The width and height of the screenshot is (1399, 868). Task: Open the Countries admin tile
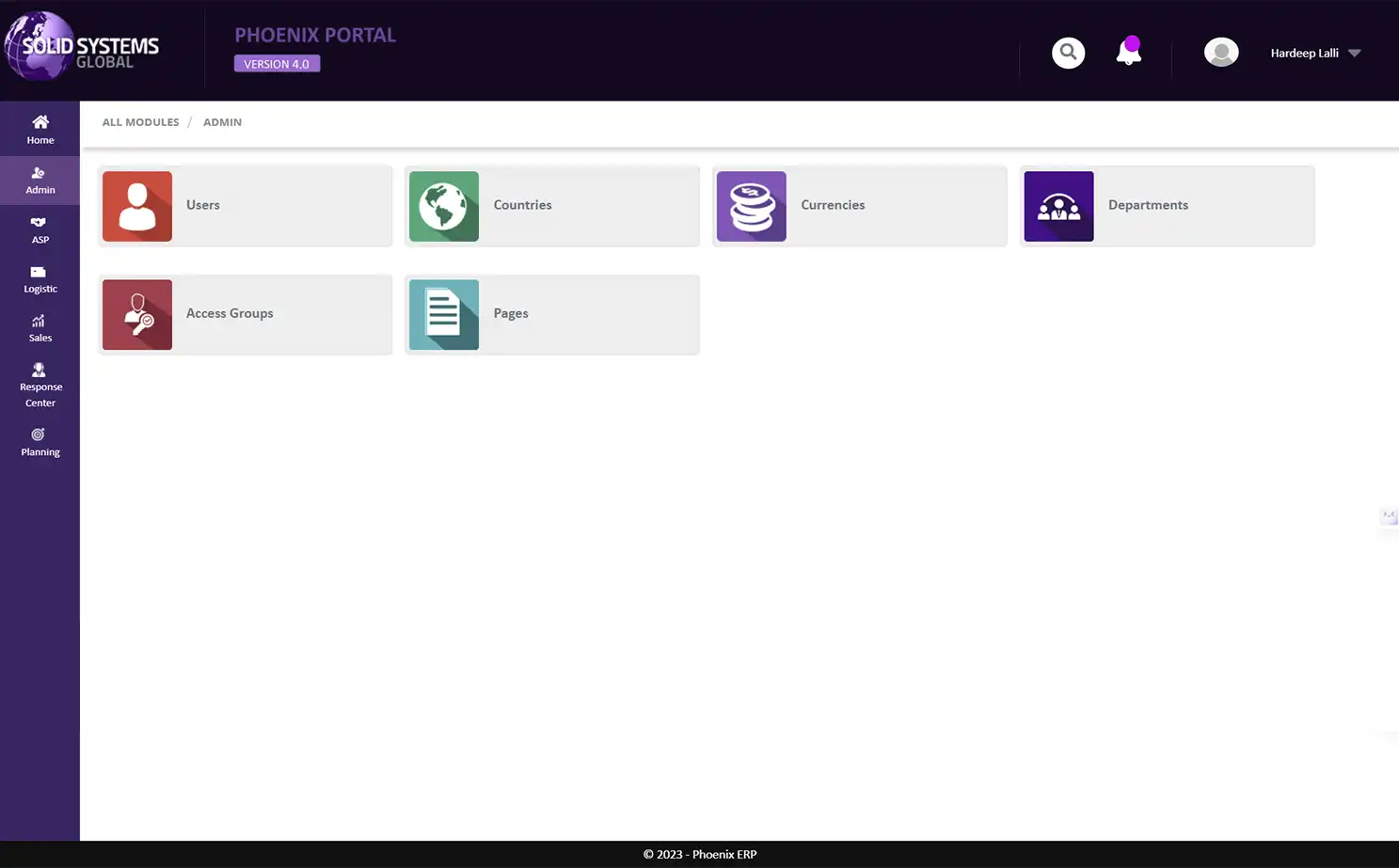551,205
